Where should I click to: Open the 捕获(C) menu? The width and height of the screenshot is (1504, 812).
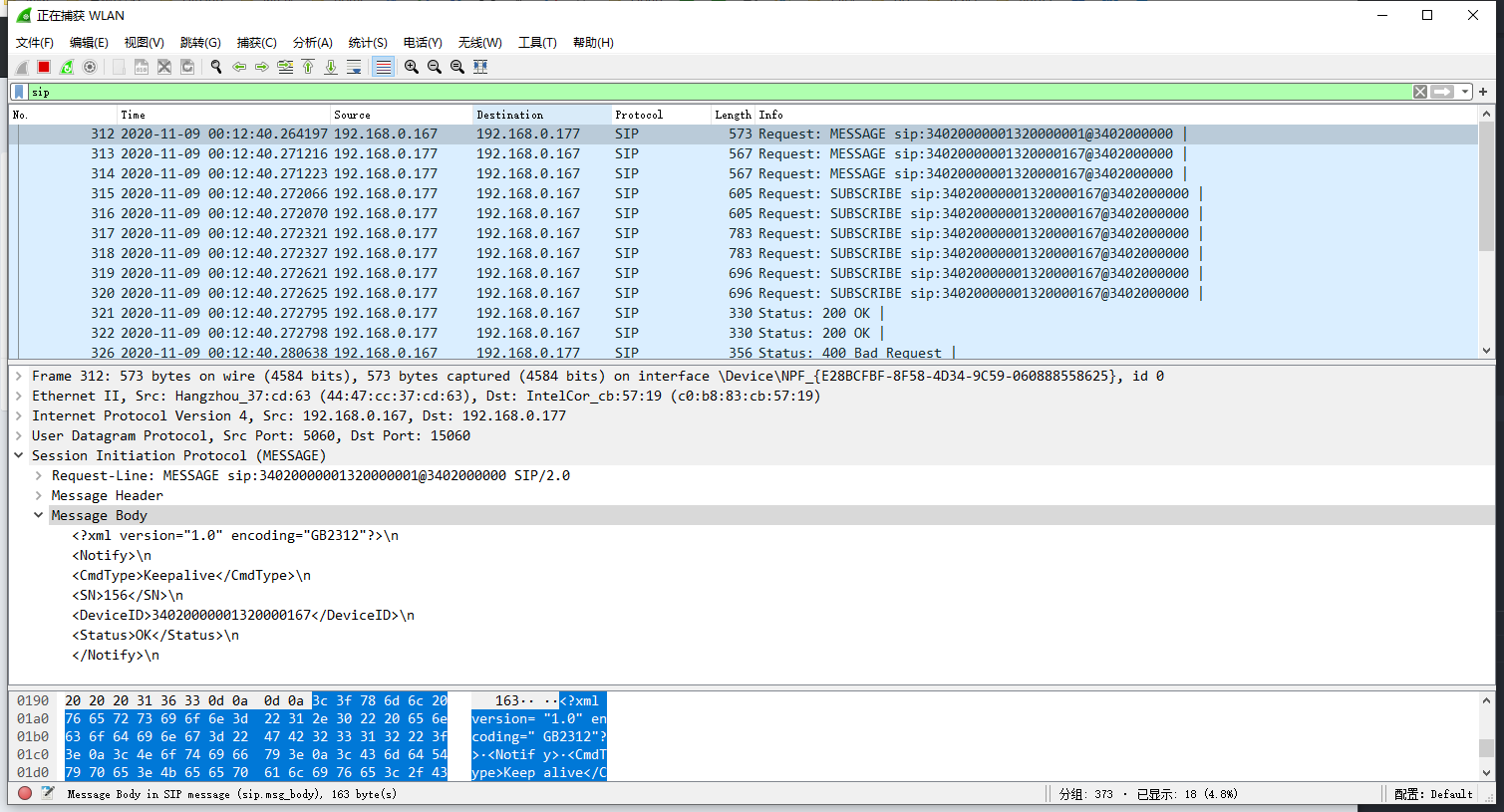(256, 43)
